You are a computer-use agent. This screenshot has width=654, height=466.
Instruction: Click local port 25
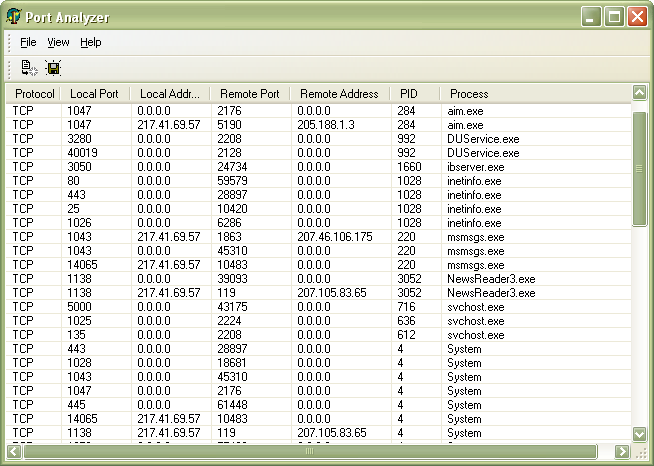[73, 209]
